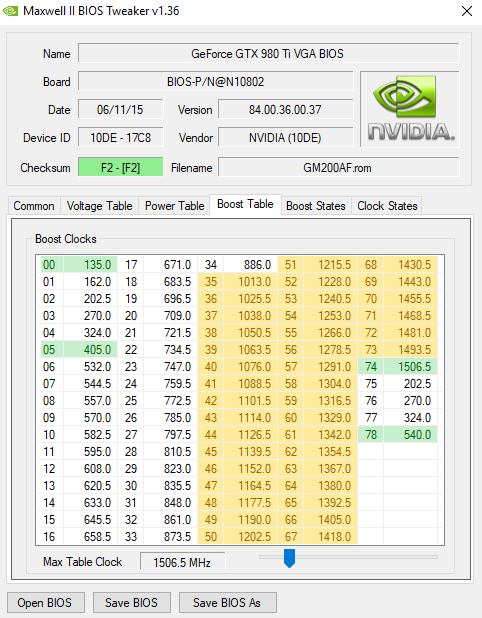Image resolution: width=482 pixels, height=618 pixels.
Task: Select boost entry 74 value 1506.5
Action: (x=411, y=367)
